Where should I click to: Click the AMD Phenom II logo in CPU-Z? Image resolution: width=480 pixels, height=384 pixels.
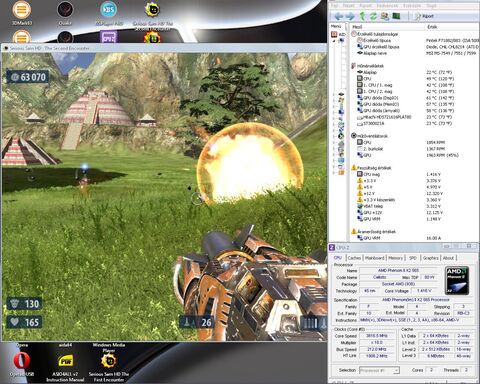point(458,280)
